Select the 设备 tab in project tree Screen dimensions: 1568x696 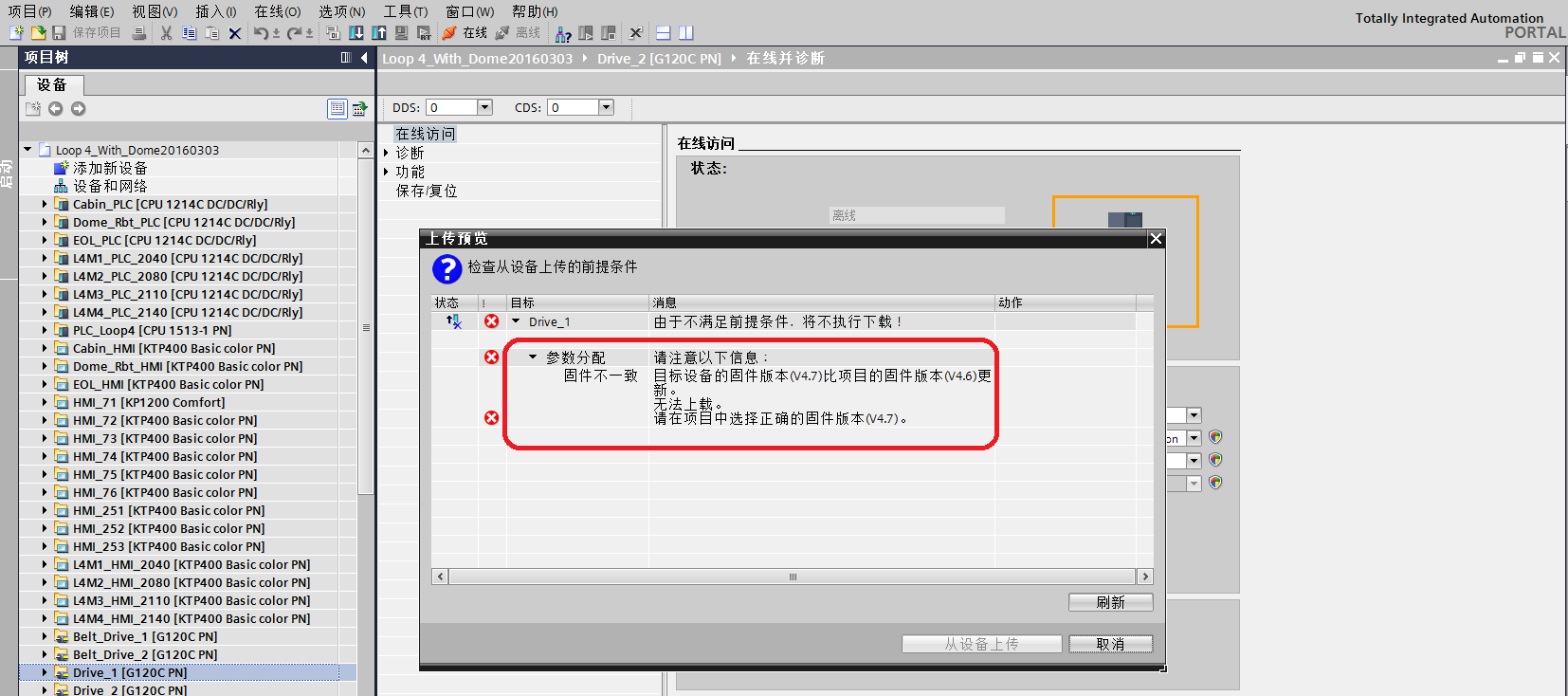click(x=52, y=85)
